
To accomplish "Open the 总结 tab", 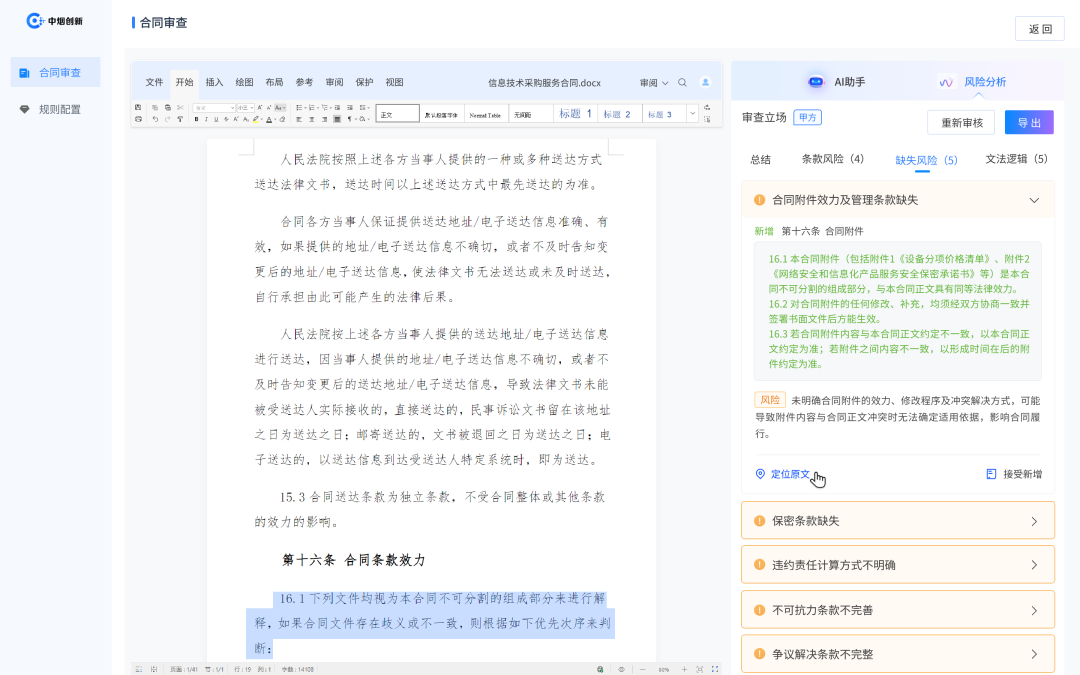I will [x=760, y=160].
